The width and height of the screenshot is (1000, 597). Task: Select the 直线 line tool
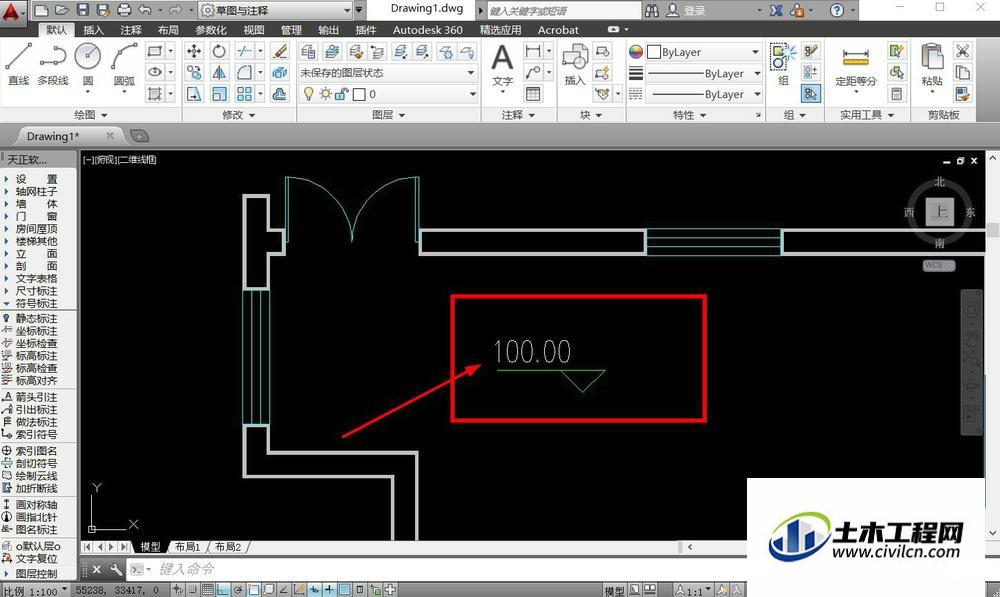point(18,63)
